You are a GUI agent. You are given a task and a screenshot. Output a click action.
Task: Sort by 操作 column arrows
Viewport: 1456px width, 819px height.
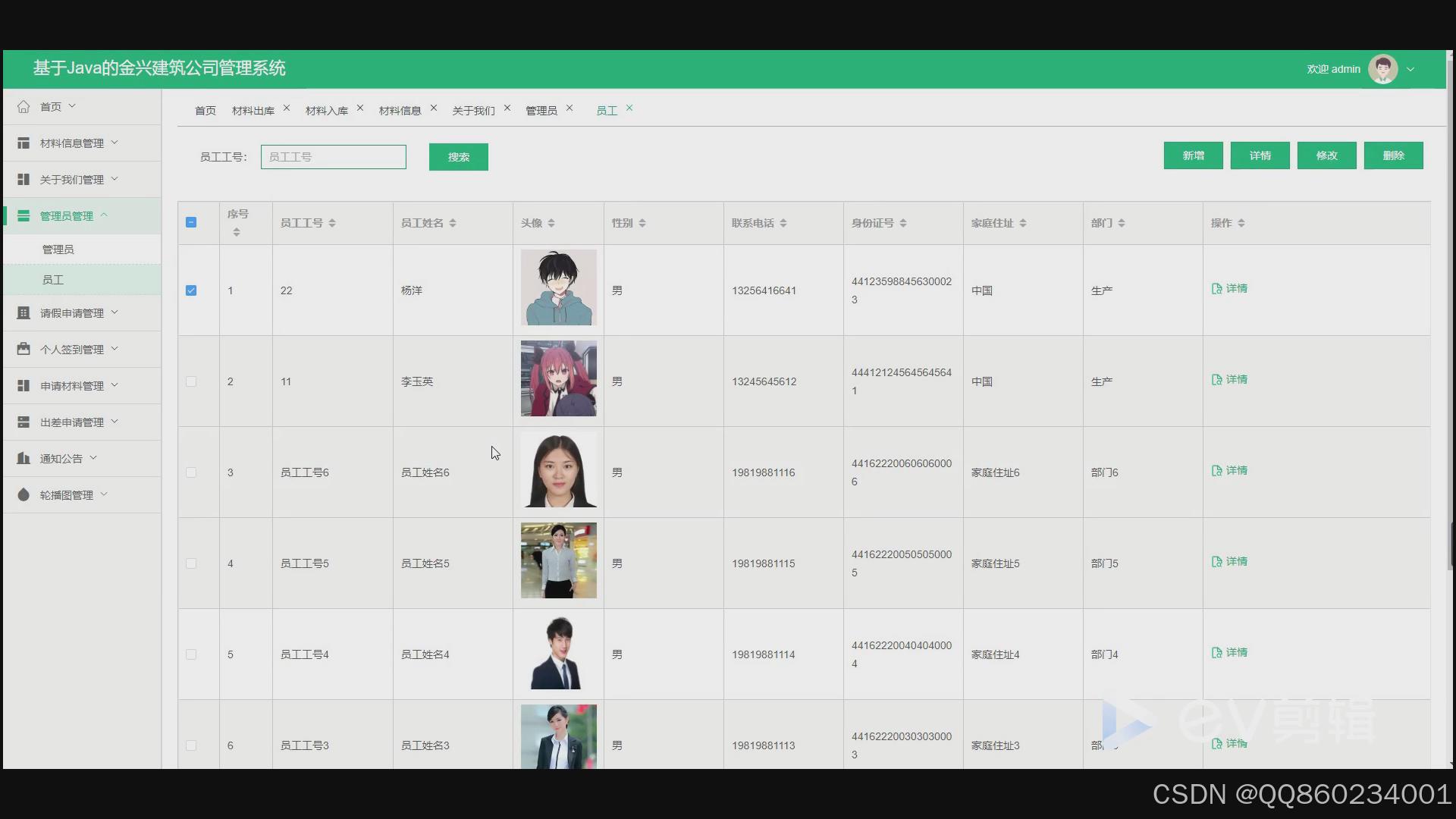[1241, 223]
